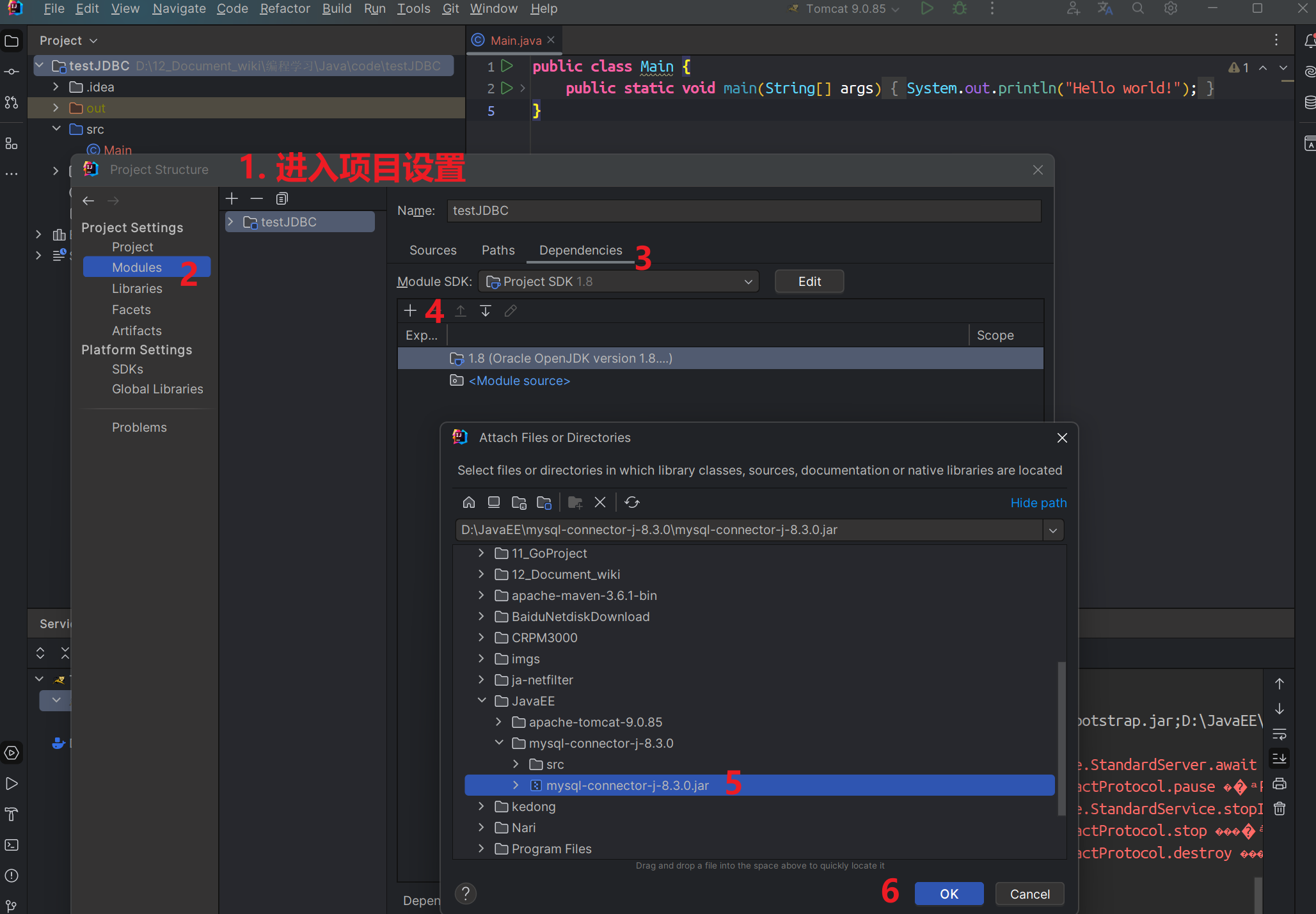Open the path history dropdown arrow

click(x=1053, y=530)
